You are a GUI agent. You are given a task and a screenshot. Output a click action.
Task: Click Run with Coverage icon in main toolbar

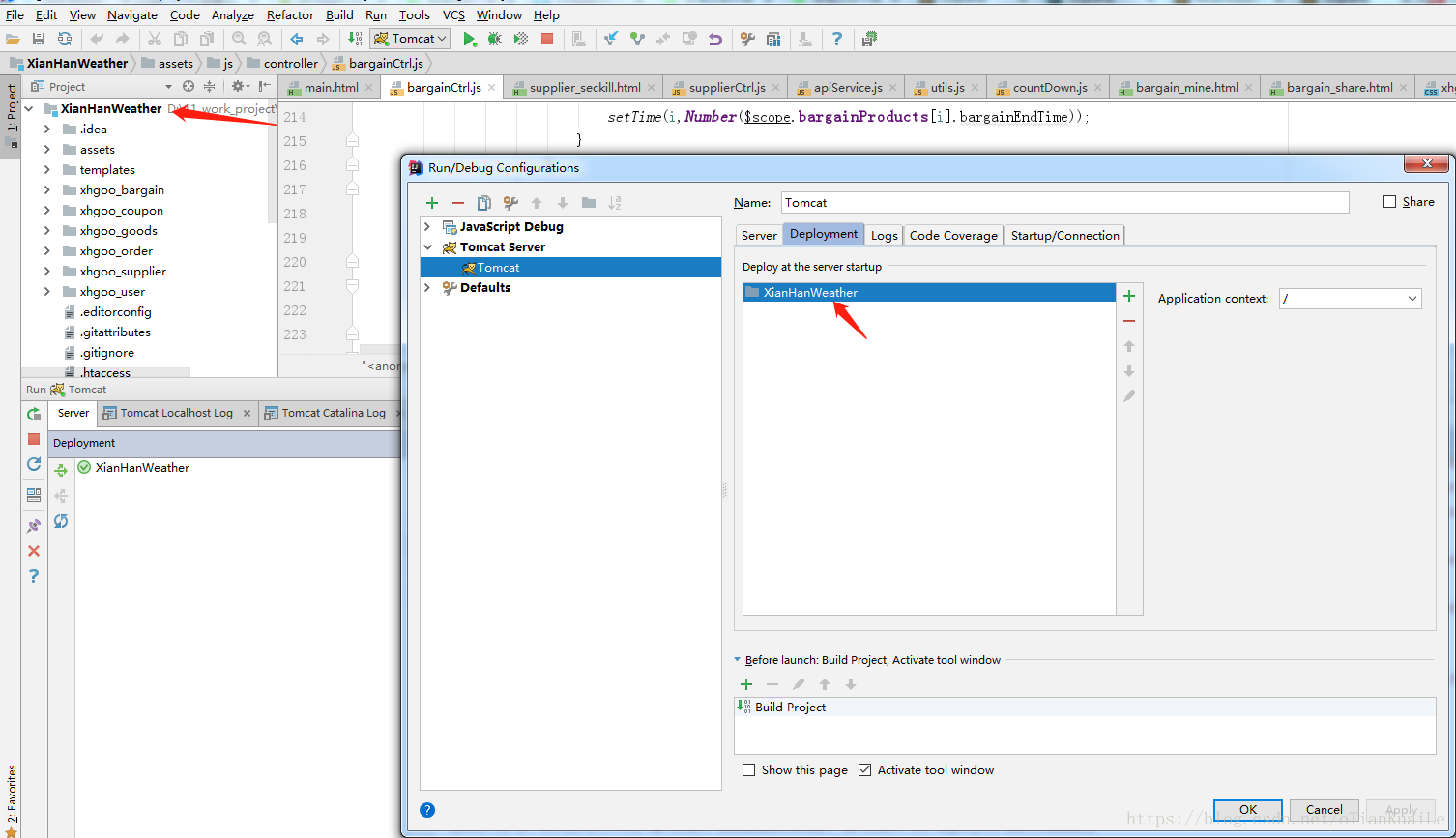520,39
